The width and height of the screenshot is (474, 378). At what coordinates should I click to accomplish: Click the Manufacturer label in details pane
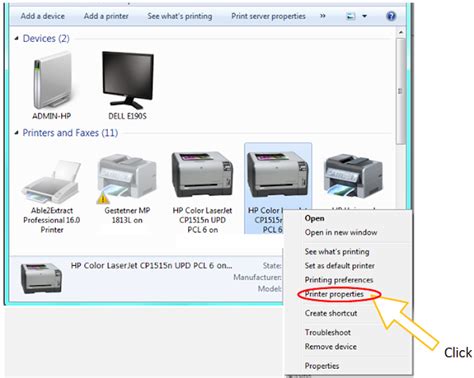coord(257,277)
